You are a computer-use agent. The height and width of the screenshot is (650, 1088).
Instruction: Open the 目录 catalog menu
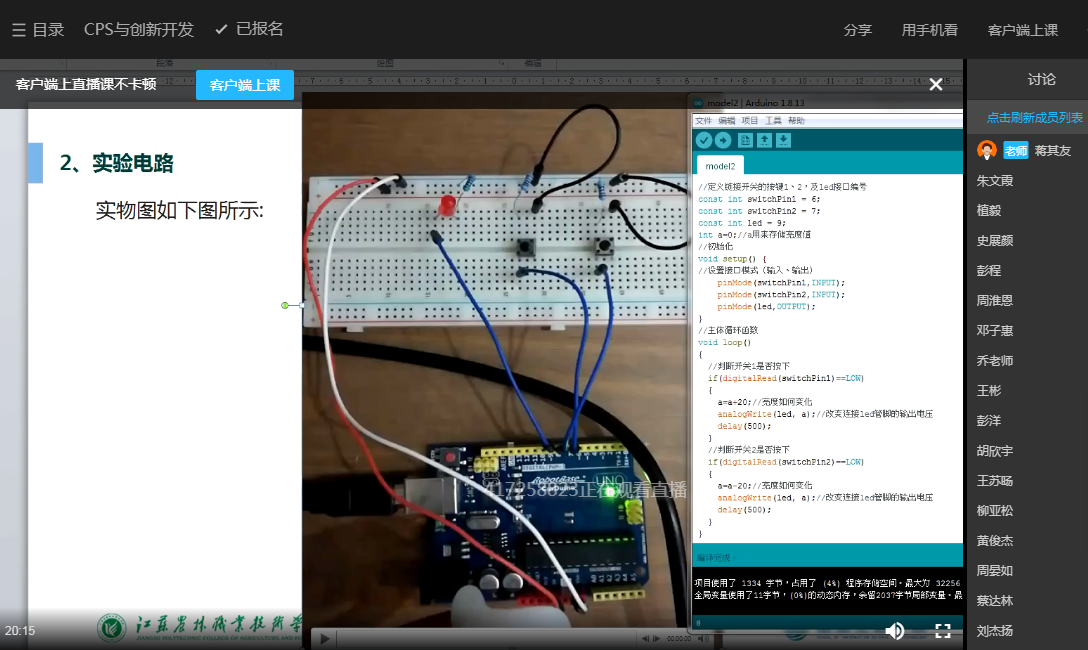tap(38, 30)
